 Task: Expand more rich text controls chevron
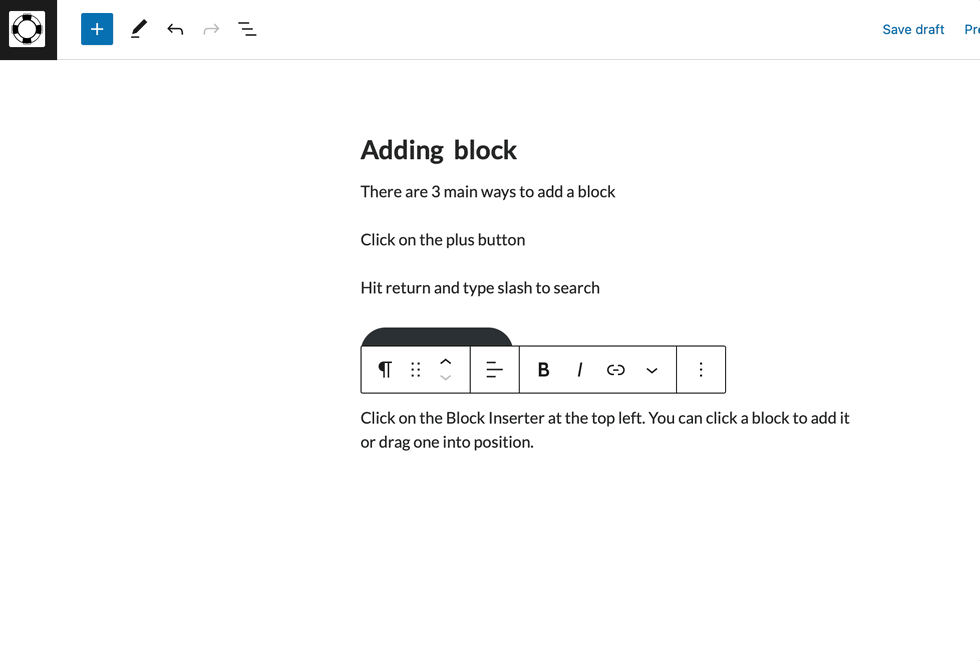652,369
